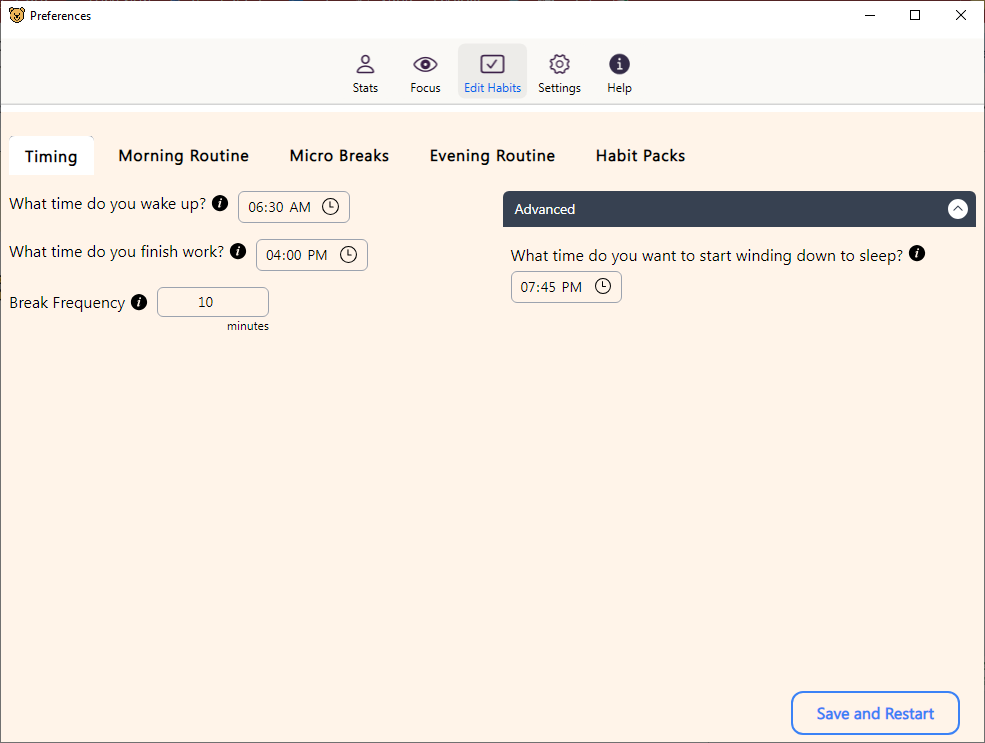Switch to the Timing tab
This screenshot has width=985, height=743.
pos(52,156)
